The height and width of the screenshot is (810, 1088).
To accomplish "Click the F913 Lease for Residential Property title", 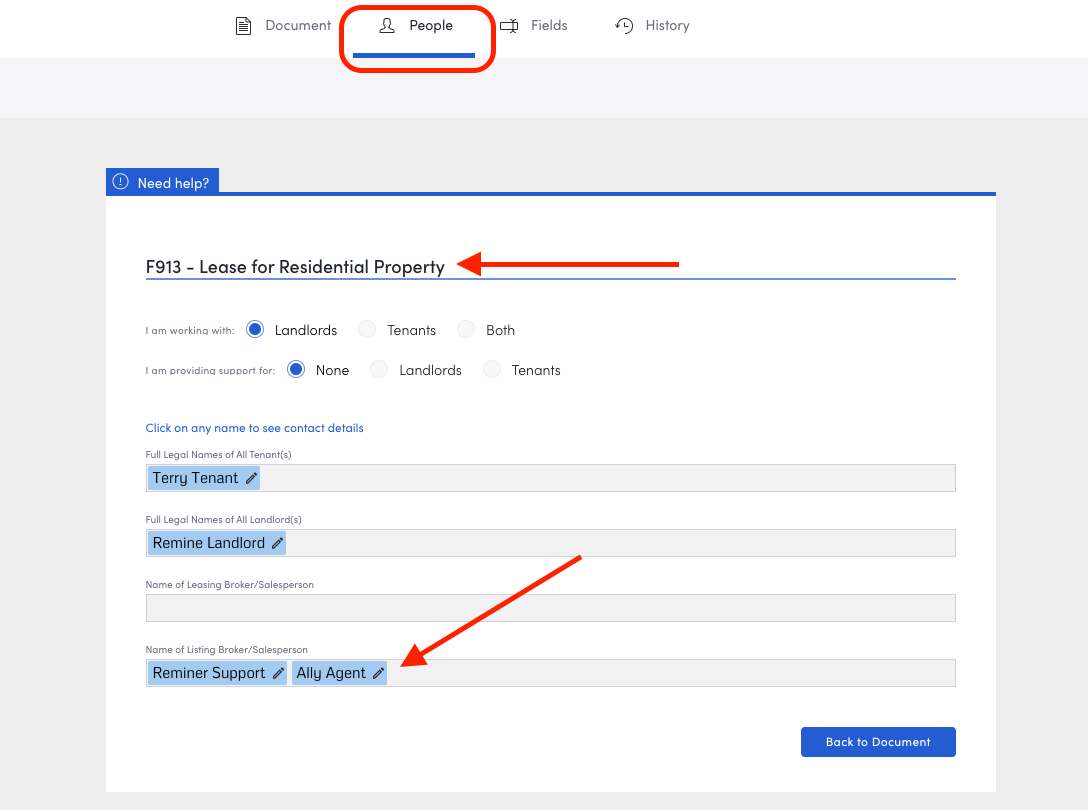I will [295, 267].
